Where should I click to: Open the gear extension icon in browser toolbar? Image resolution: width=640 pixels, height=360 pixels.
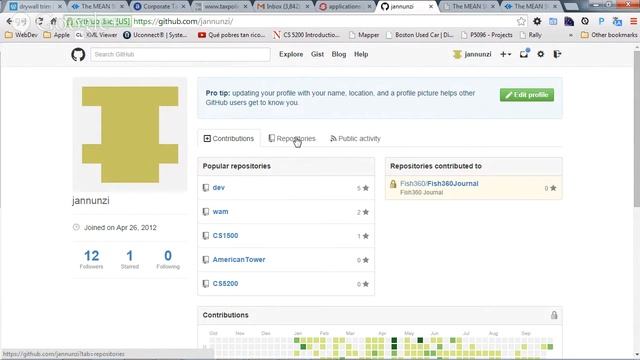(x=537, y=21)
